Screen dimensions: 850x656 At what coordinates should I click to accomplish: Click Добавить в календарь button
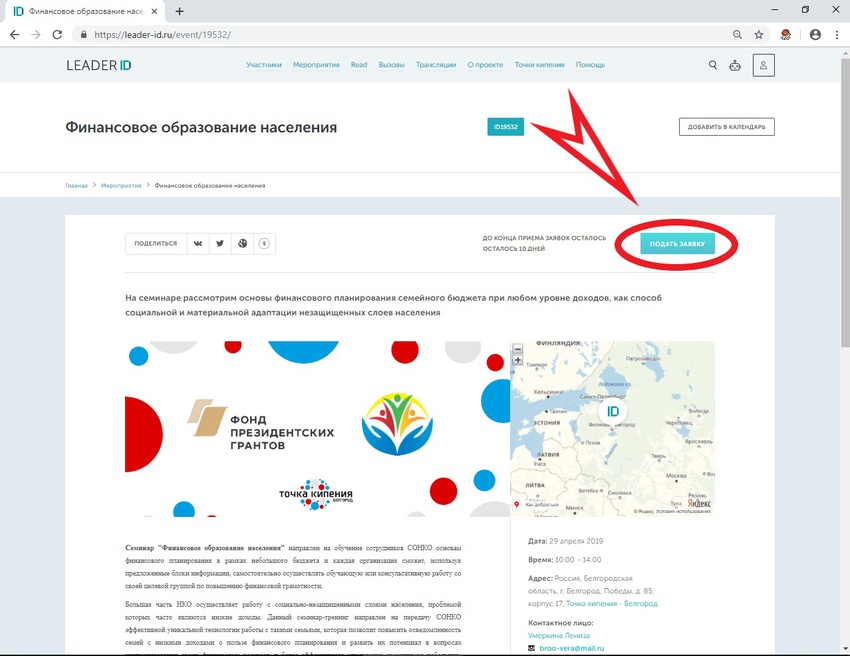[x=726, y=127]
